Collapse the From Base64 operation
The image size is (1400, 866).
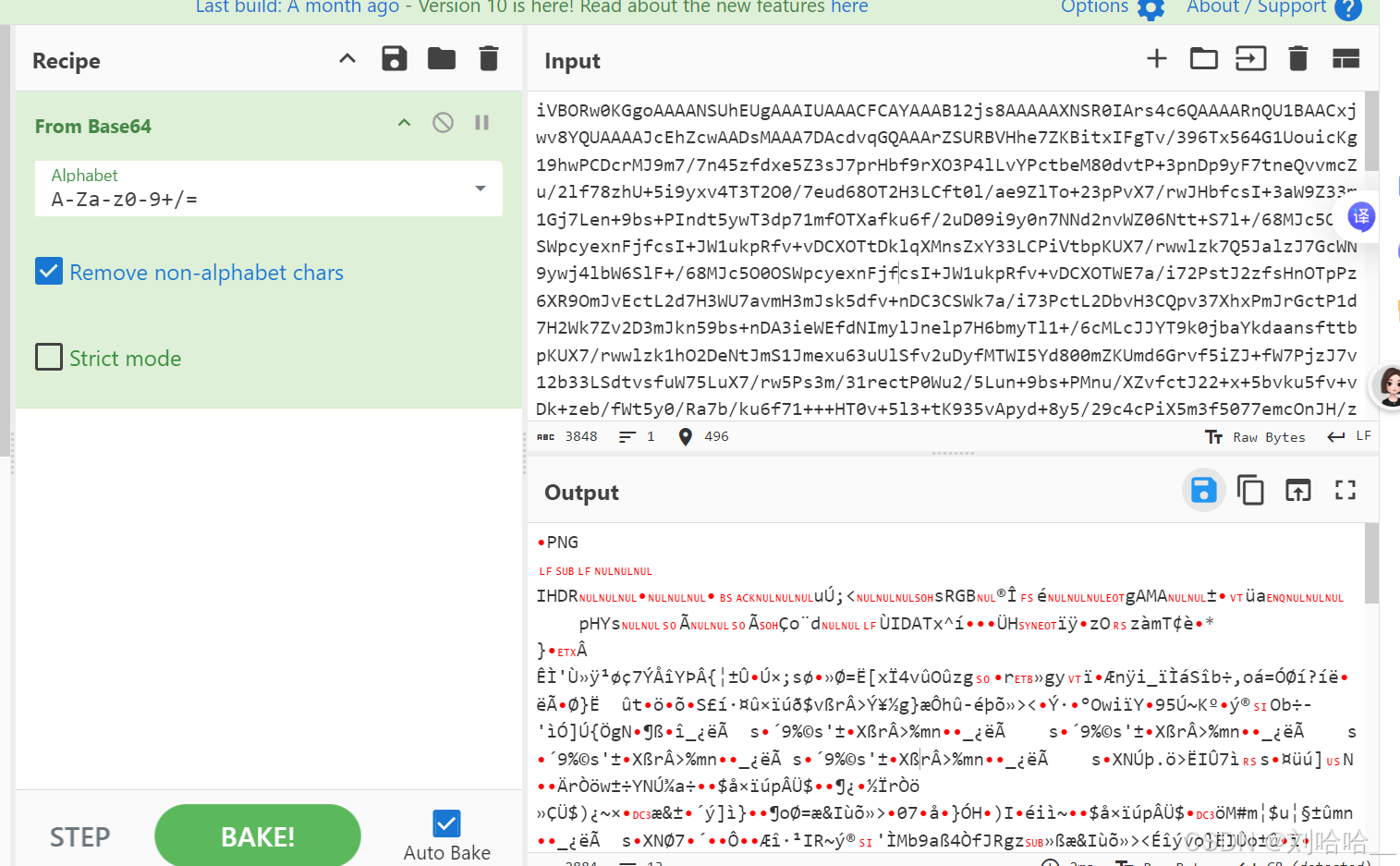(404, 121)
